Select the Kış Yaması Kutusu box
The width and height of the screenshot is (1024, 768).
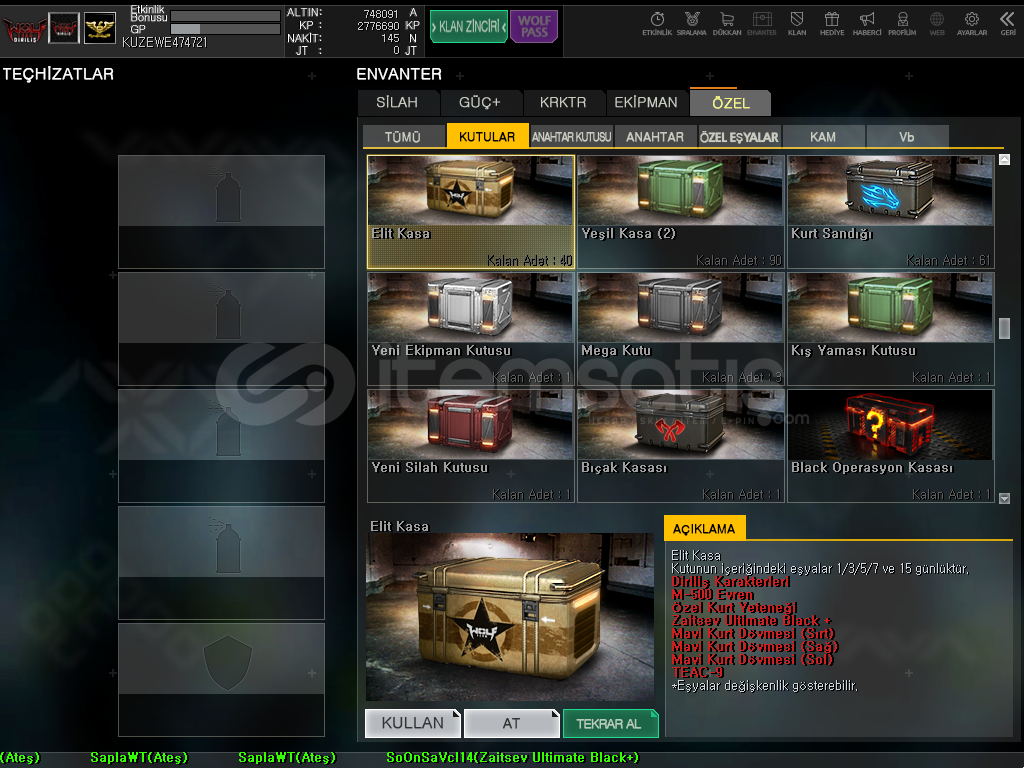[x=891, y=329]
